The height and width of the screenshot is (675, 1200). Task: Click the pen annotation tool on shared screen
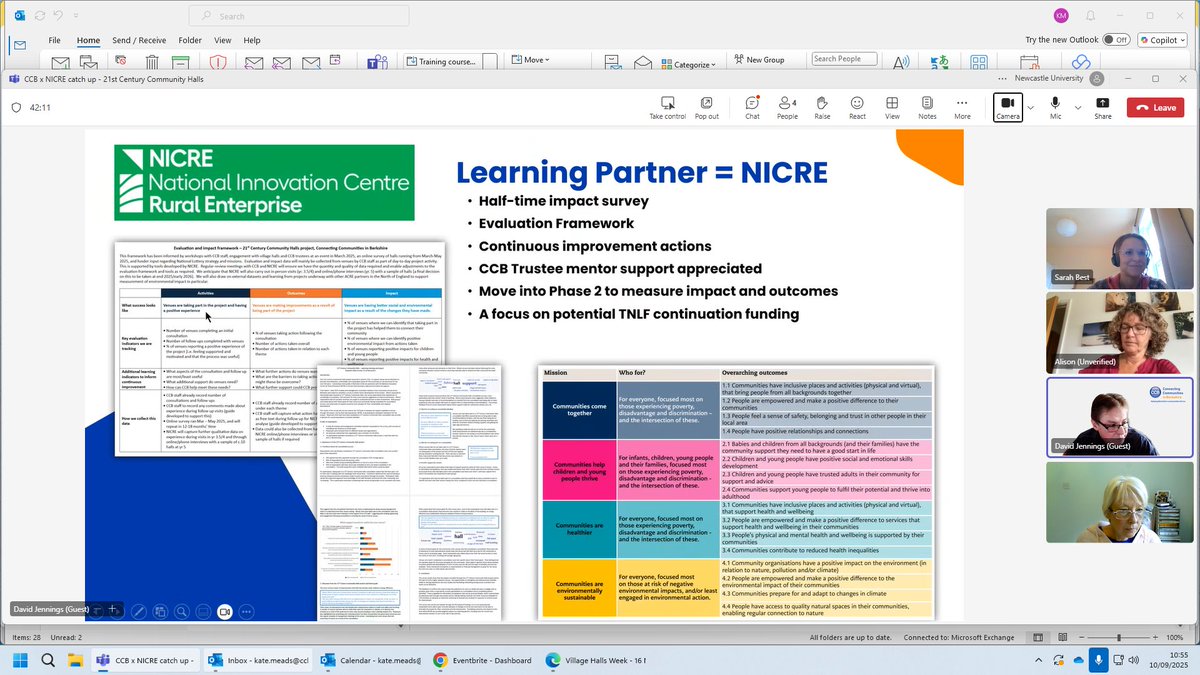point(138,610)
